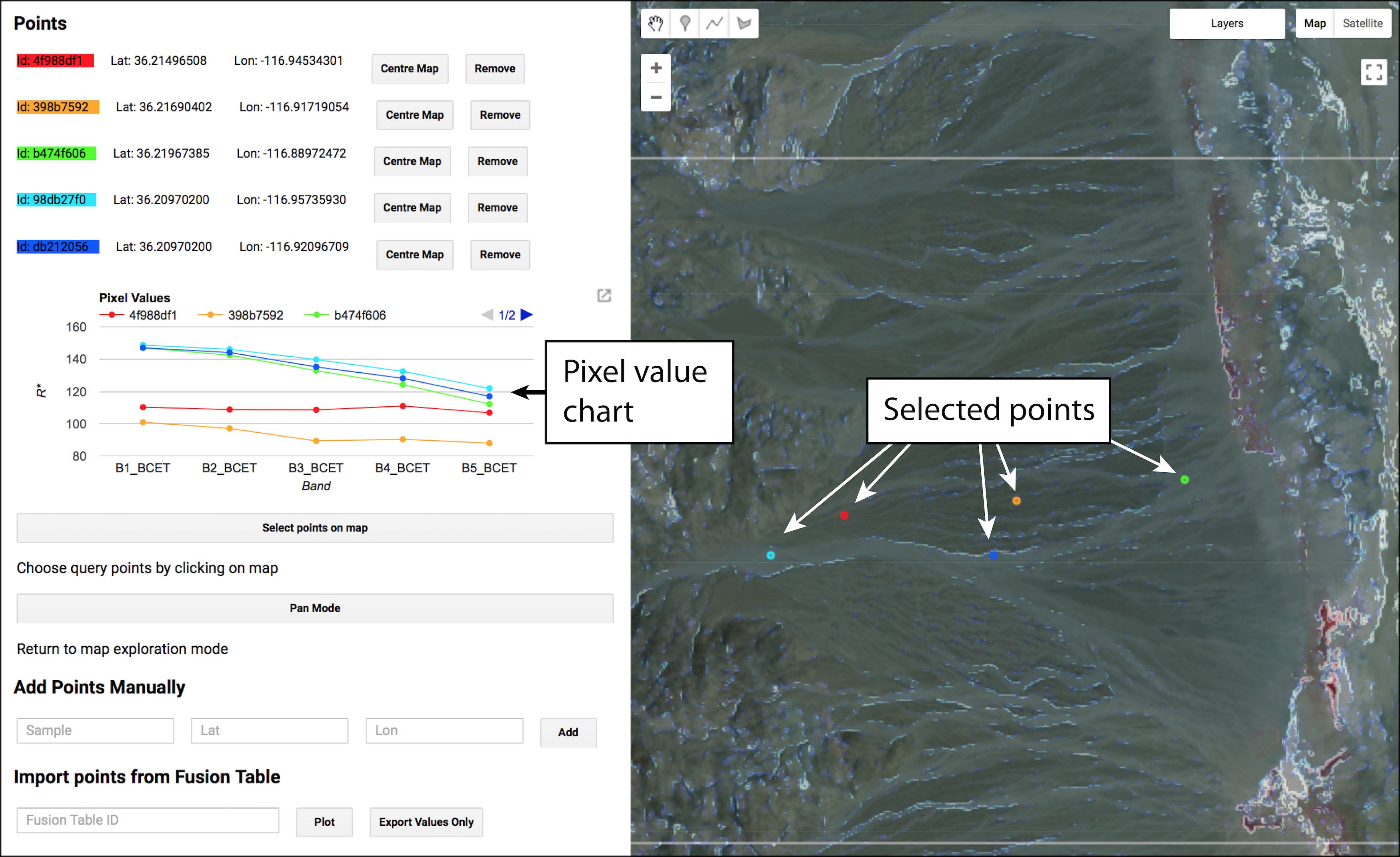
Task: Select the draw line tool
Action: coord(714,23)
